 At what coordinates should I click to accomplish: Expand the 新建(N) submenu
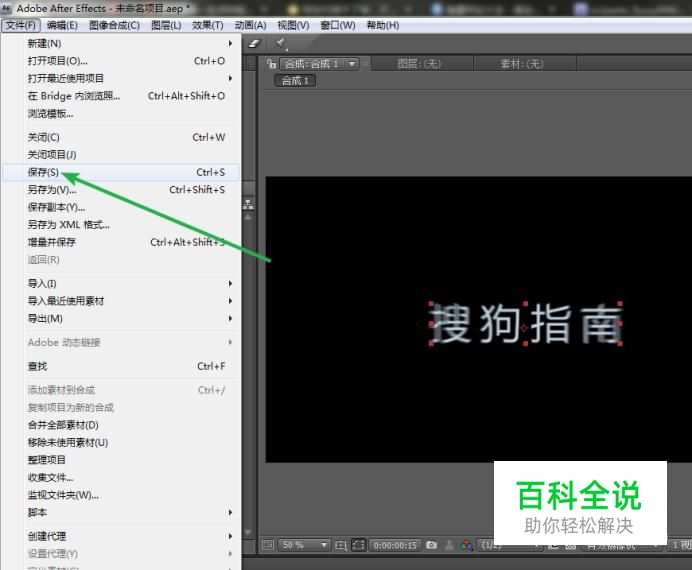point(122,43)
